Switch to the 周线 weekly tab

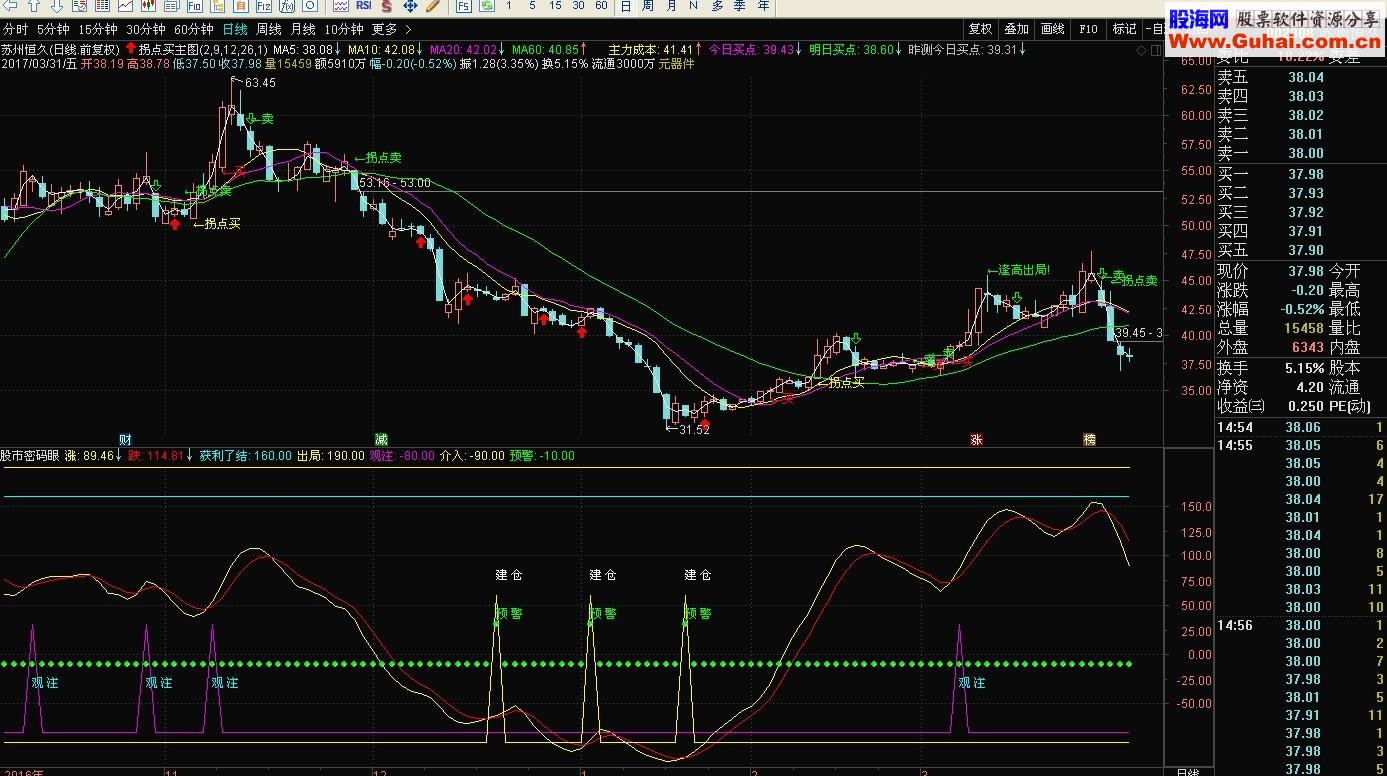pos(269,29)
